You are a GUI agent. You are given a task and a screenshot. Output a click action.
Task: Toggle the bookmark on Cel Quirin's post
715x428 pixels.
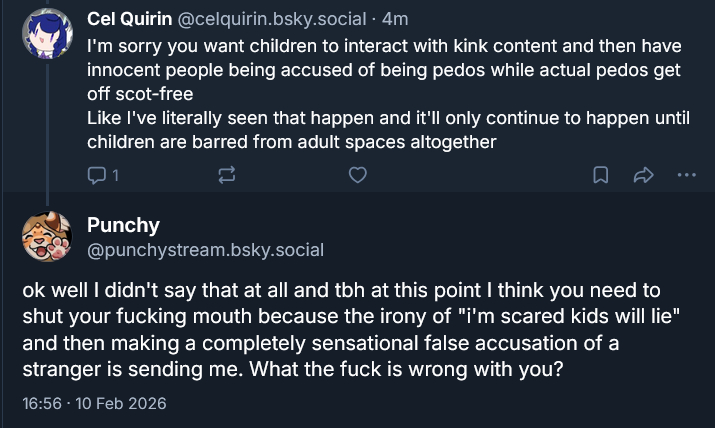601,175
